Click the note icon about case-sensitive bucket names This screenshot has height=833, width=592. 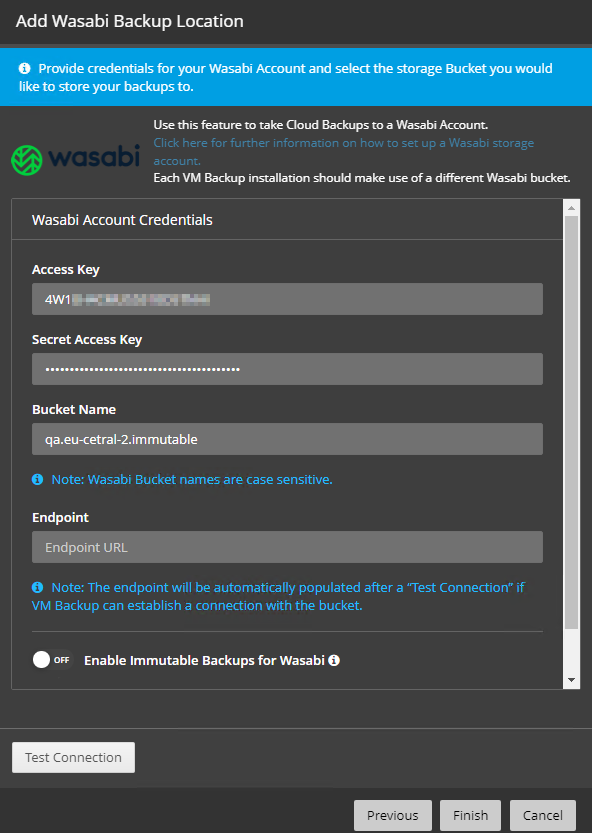pos(37,479)
